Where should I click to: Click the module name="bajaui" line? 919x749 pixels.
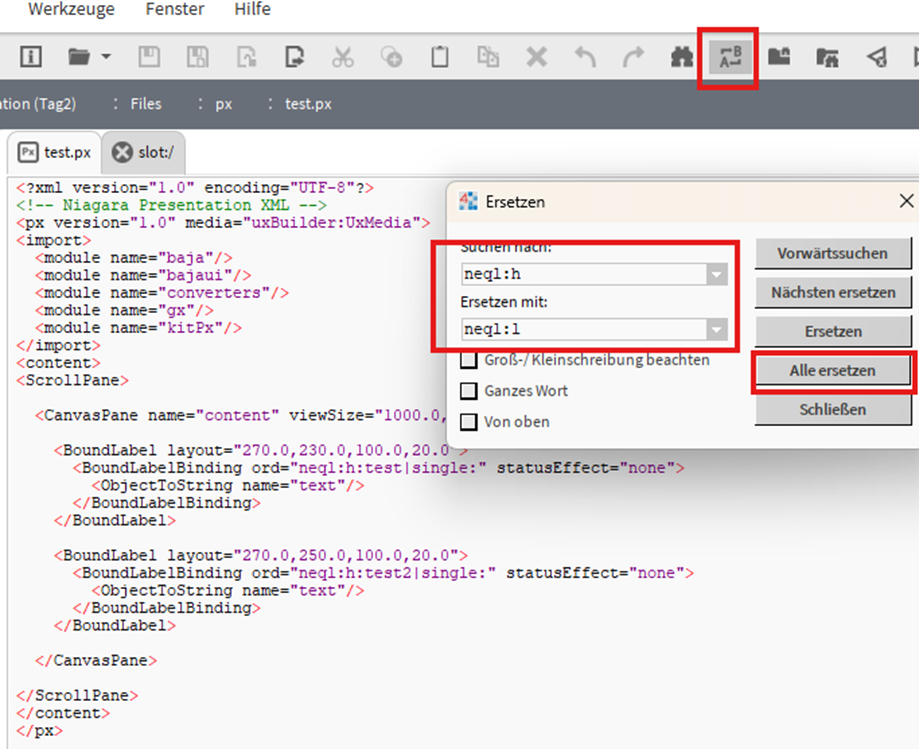coord(143,275)
